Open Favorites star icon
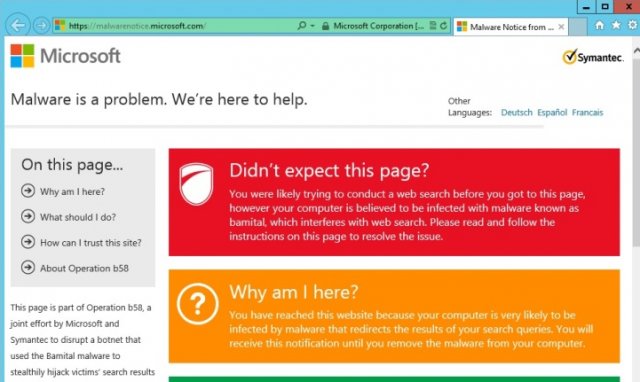 click(x=616, y=25)
